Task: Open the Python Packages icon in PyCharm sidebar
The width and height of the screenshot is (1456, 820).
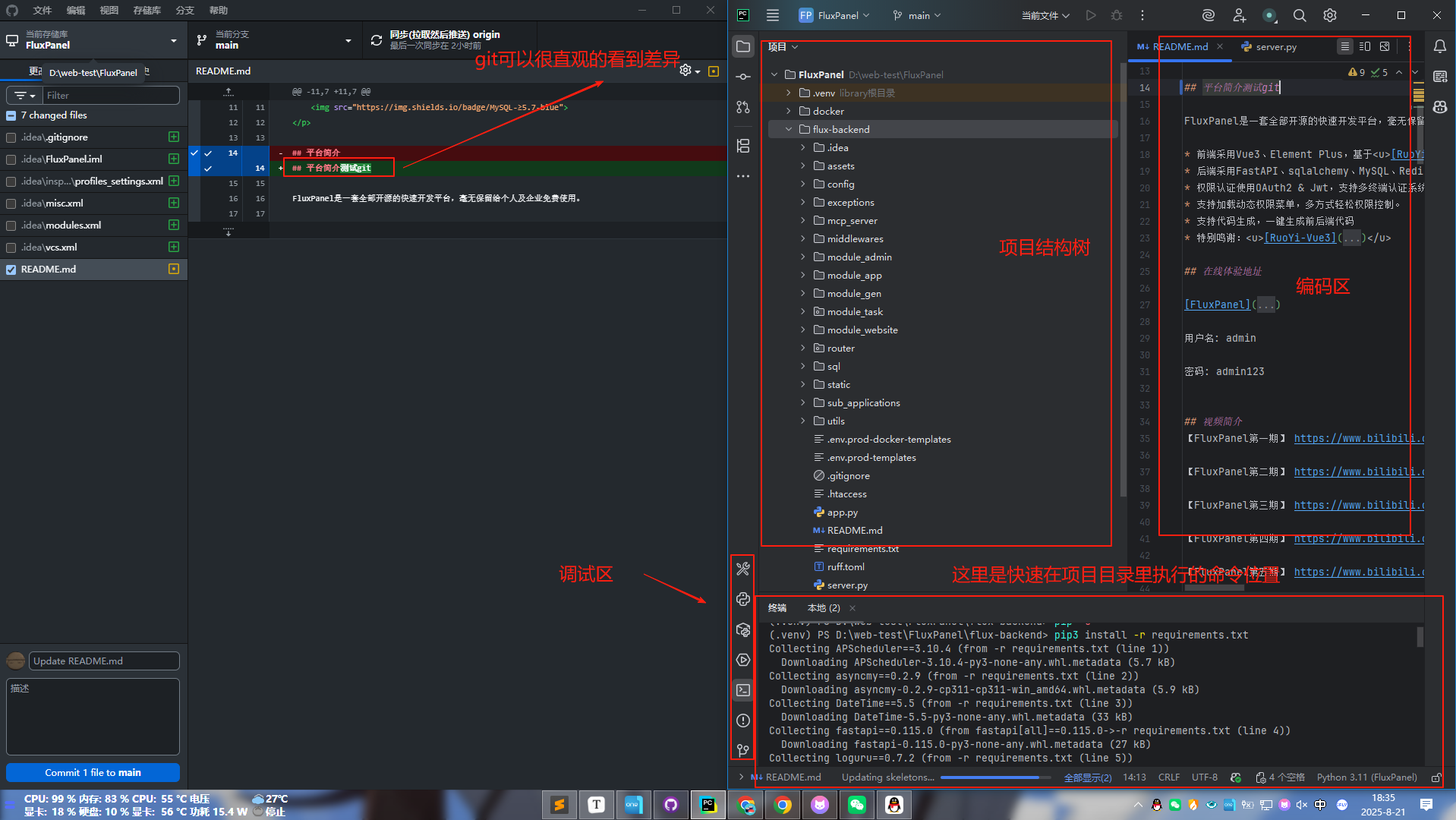Action: coord(743,629)
